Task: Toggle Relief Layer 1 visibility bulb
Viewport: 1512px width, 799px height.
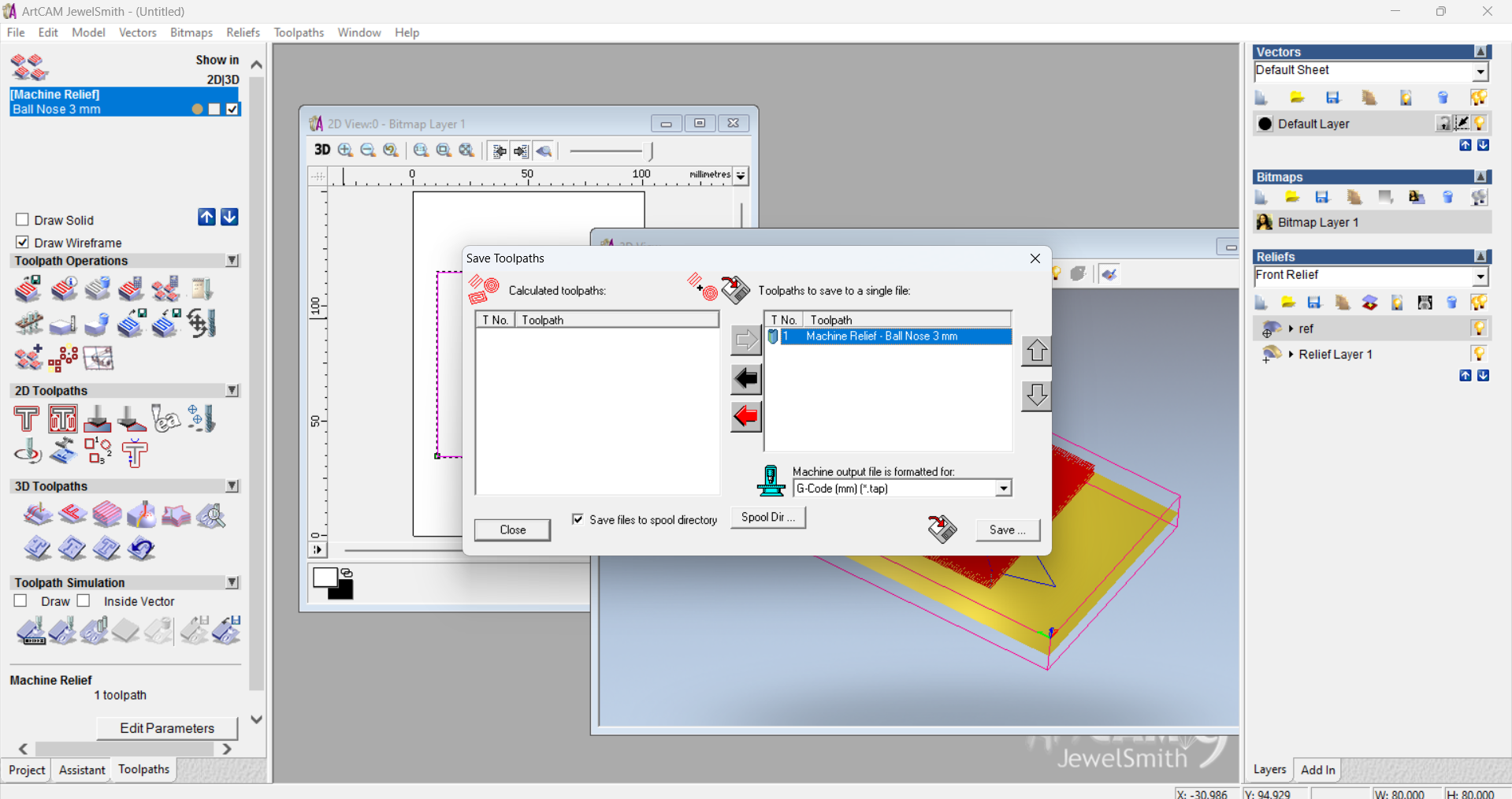Action: click(x=1480, y=354)
